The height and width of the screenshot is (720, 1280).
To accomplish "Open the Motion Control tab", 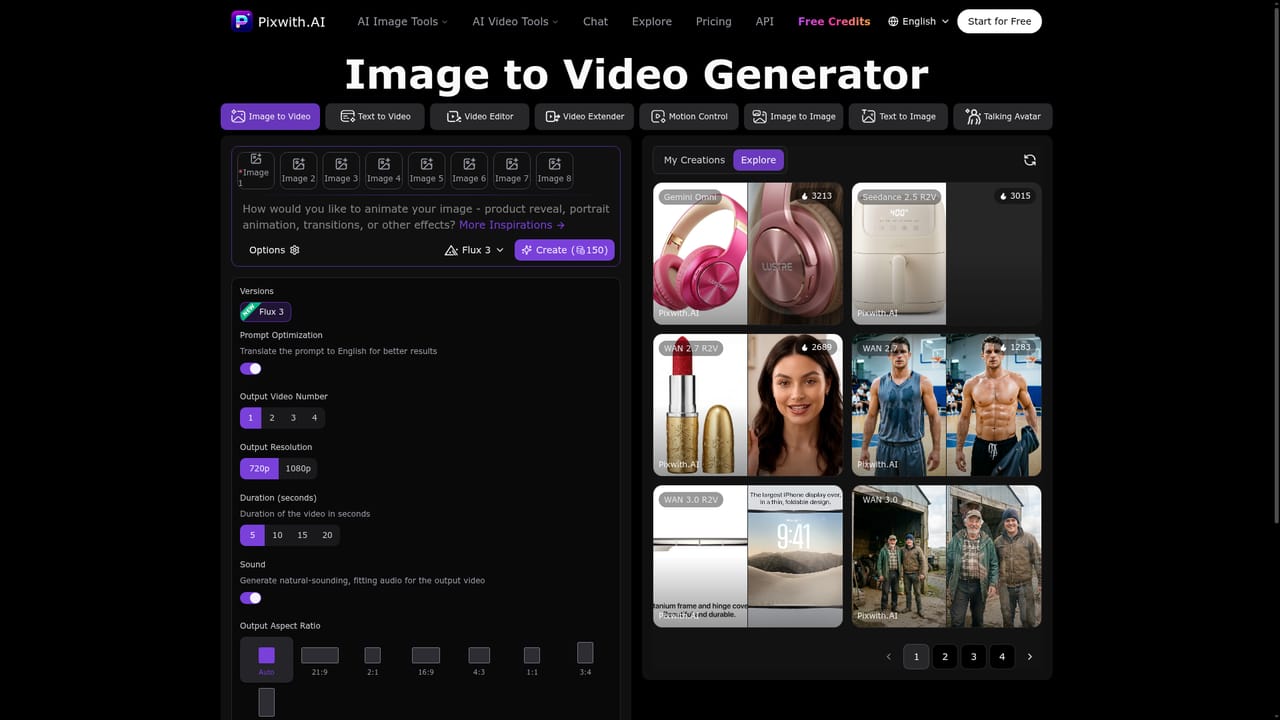I will point(689,116).
